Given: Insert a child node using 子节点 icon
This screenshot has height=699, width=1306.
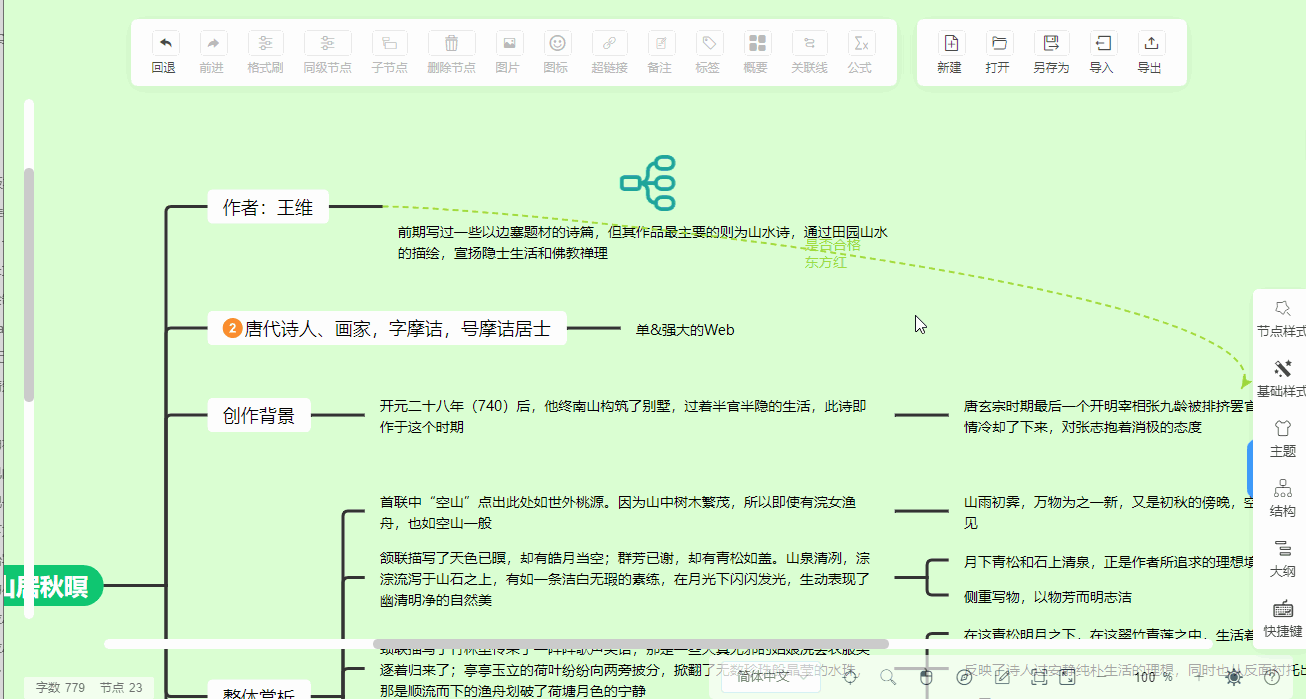Looking at the screenshot, I should (x=389, y=52).
